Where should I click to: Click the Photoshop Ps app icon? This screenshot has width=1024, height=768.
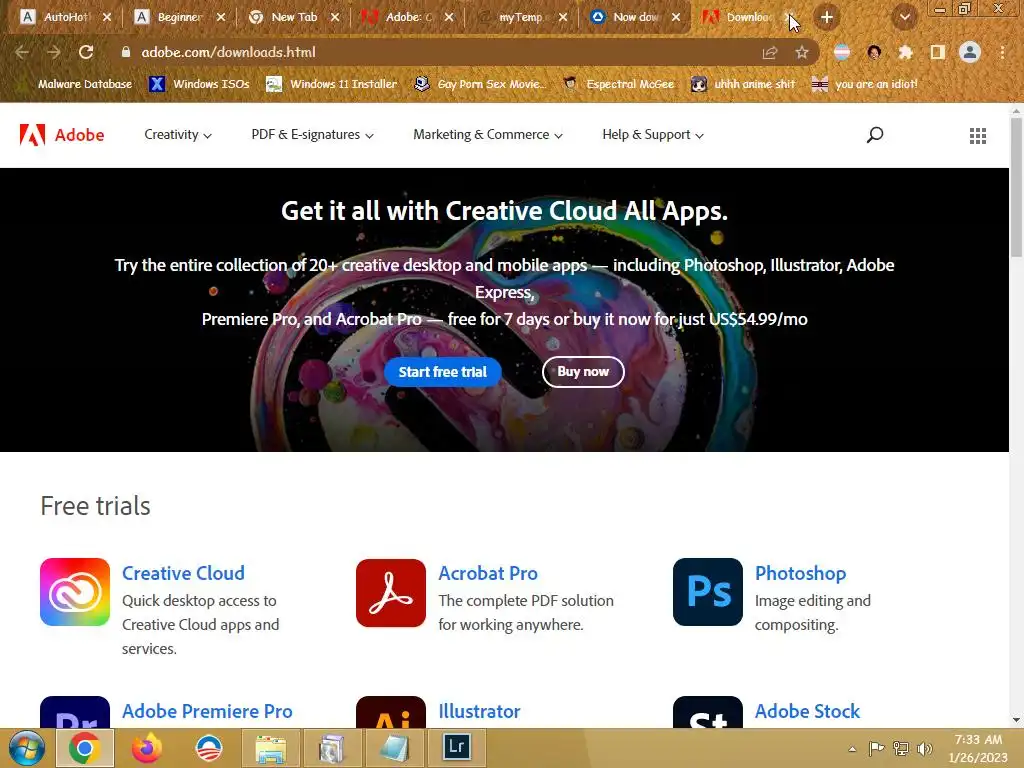(708, 592)
